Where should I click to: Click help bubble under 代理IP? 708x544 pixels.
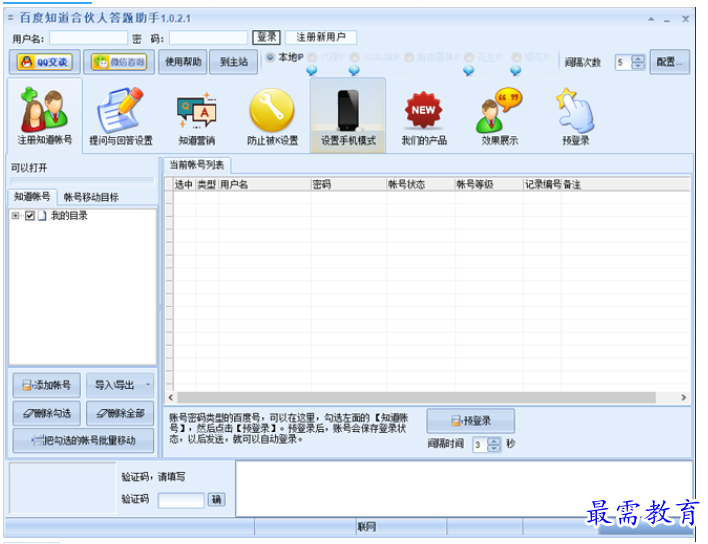click(312, 70)
